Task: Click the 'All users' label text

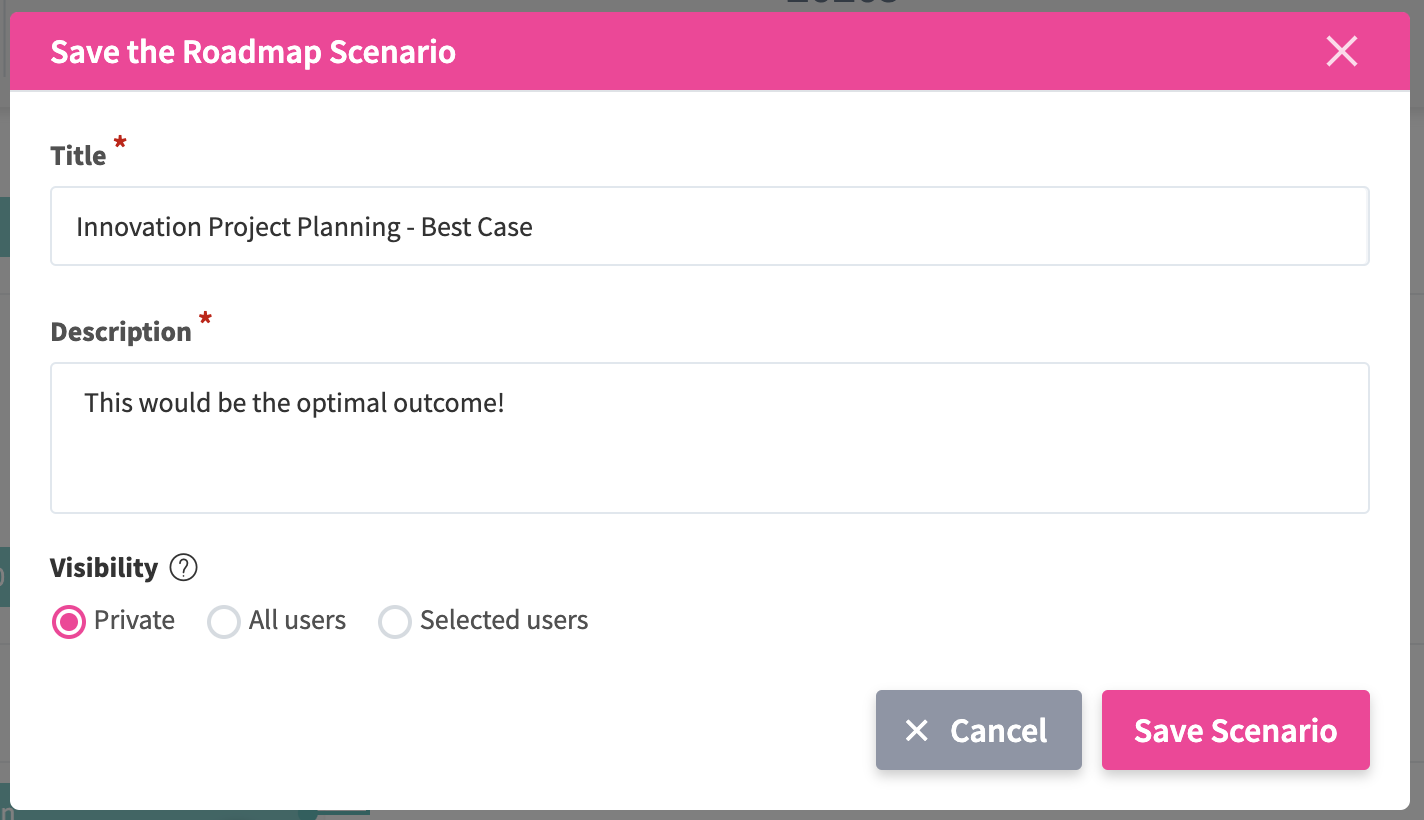Action: (x=297, y=620)
